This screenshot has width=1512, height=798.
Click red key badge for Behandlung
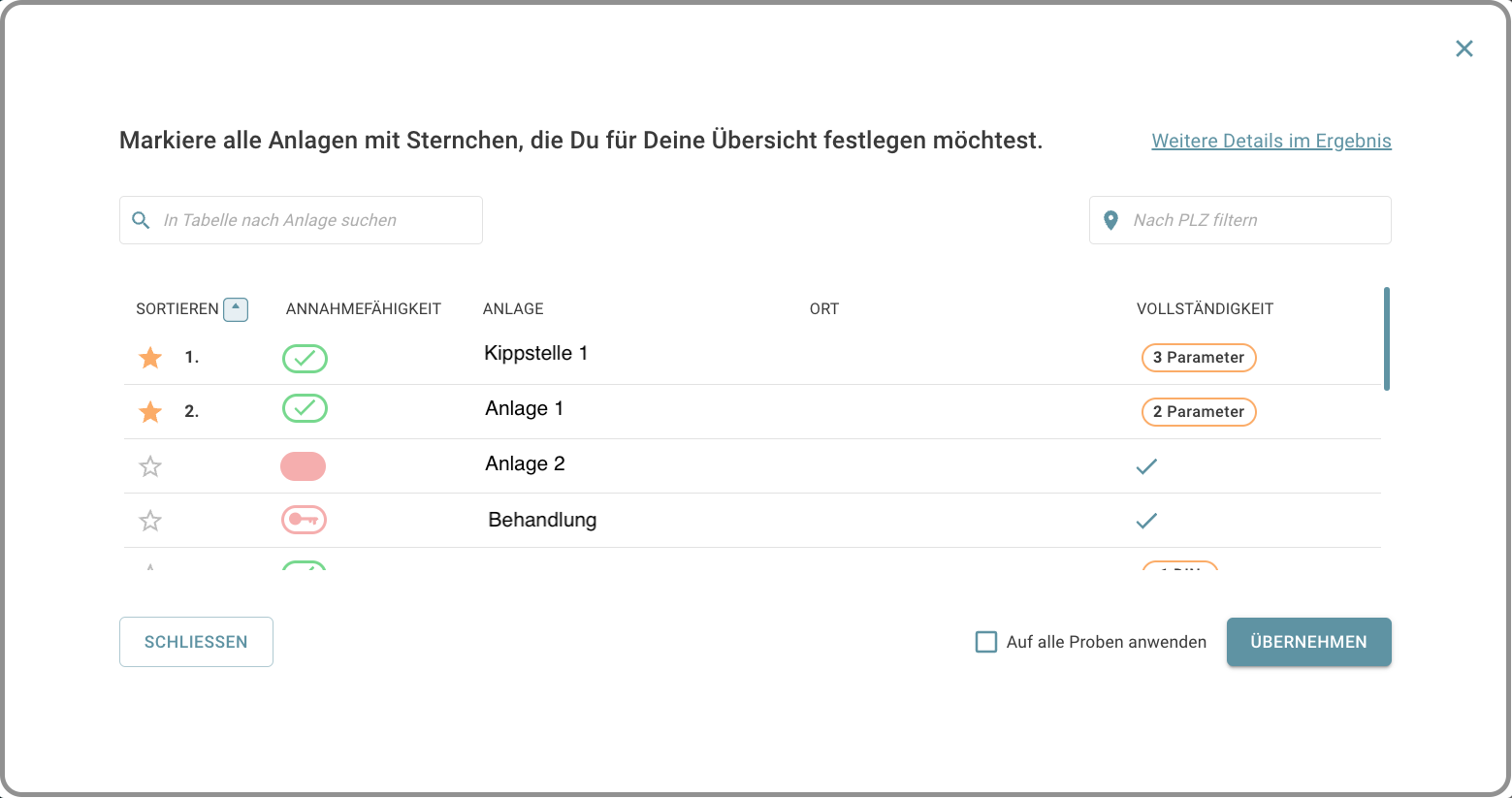click(x=304, y=520)
